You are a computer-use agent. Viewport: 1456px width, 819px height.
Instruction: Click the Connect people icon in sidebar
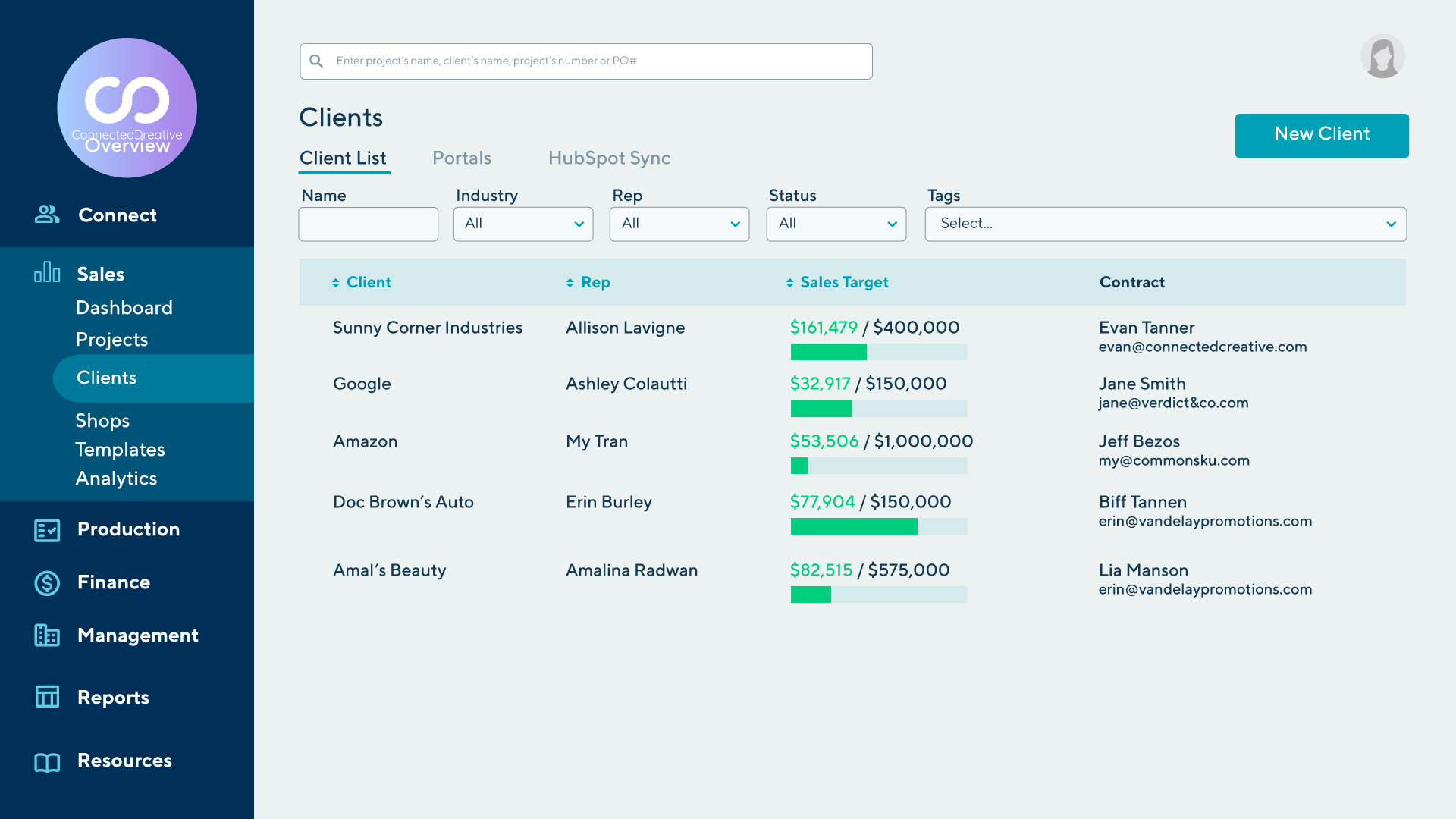point(47,215)
